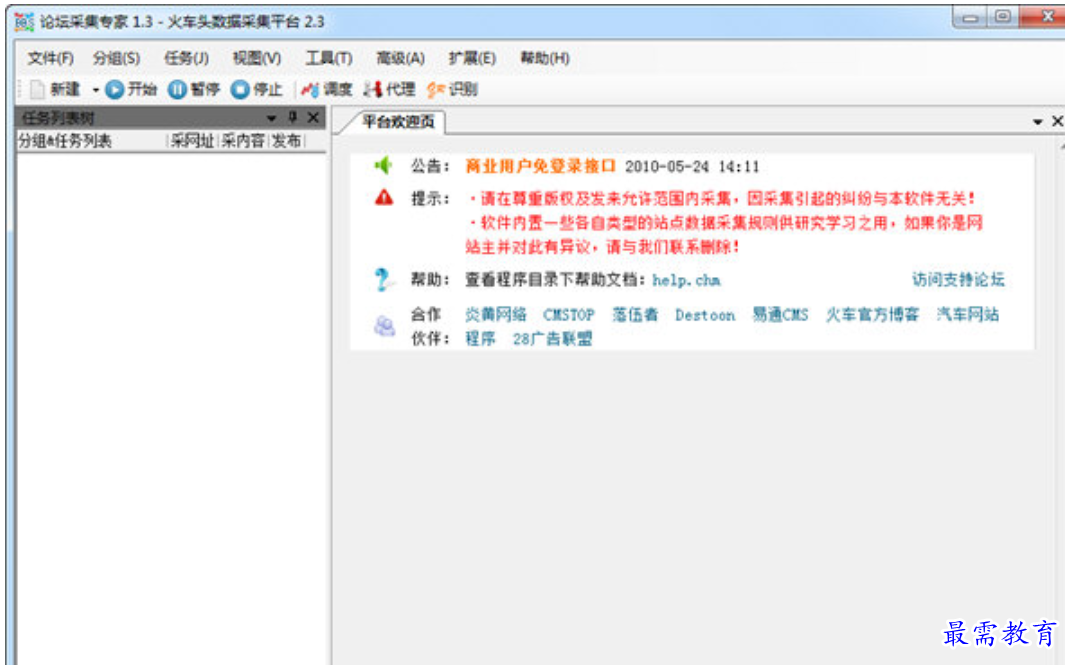Open the 文件(F) menu
The image size is (1065, 665).
coord(50,58)
